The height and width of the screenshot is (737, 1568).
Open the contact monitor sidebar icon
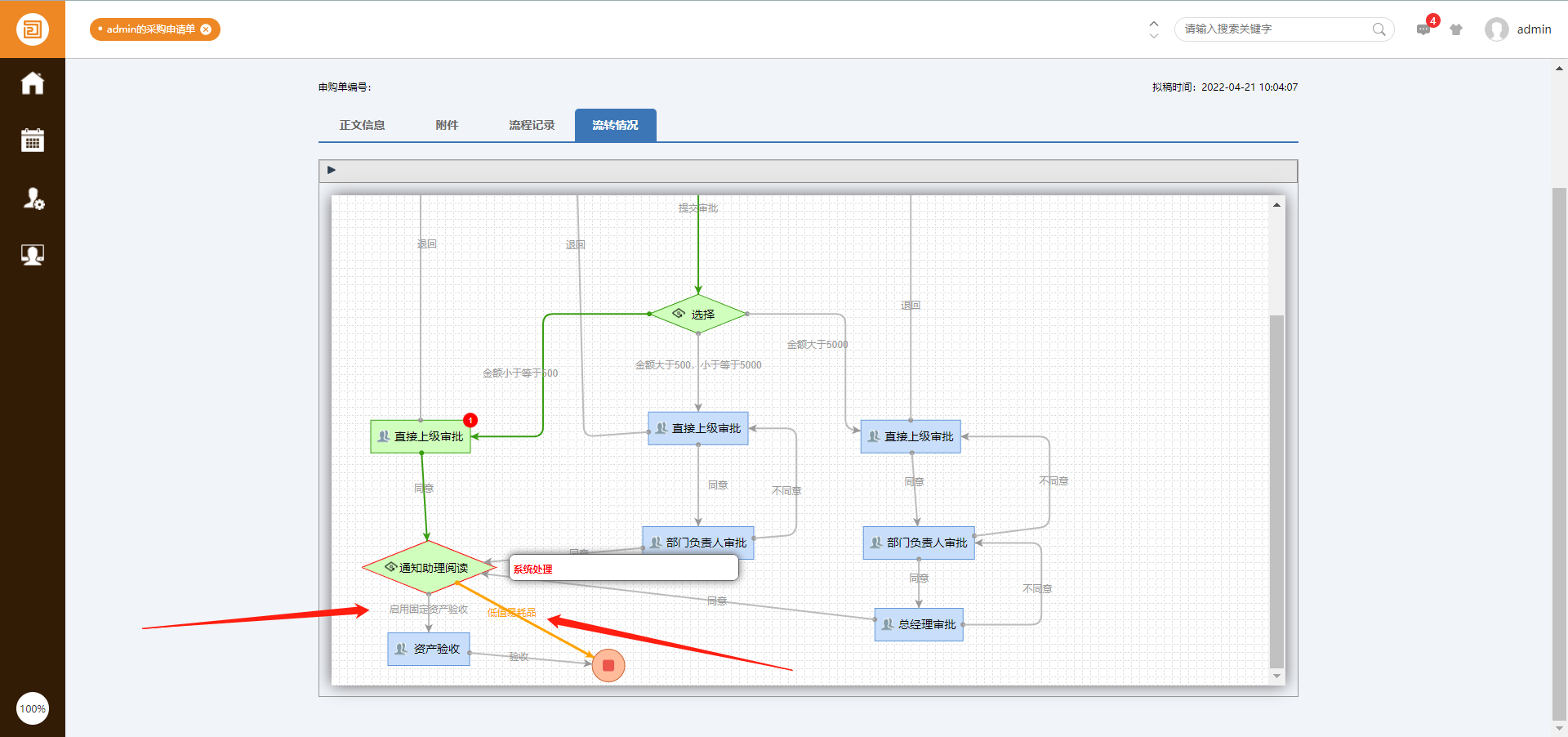pyautogui.click(x=33, y=255)
